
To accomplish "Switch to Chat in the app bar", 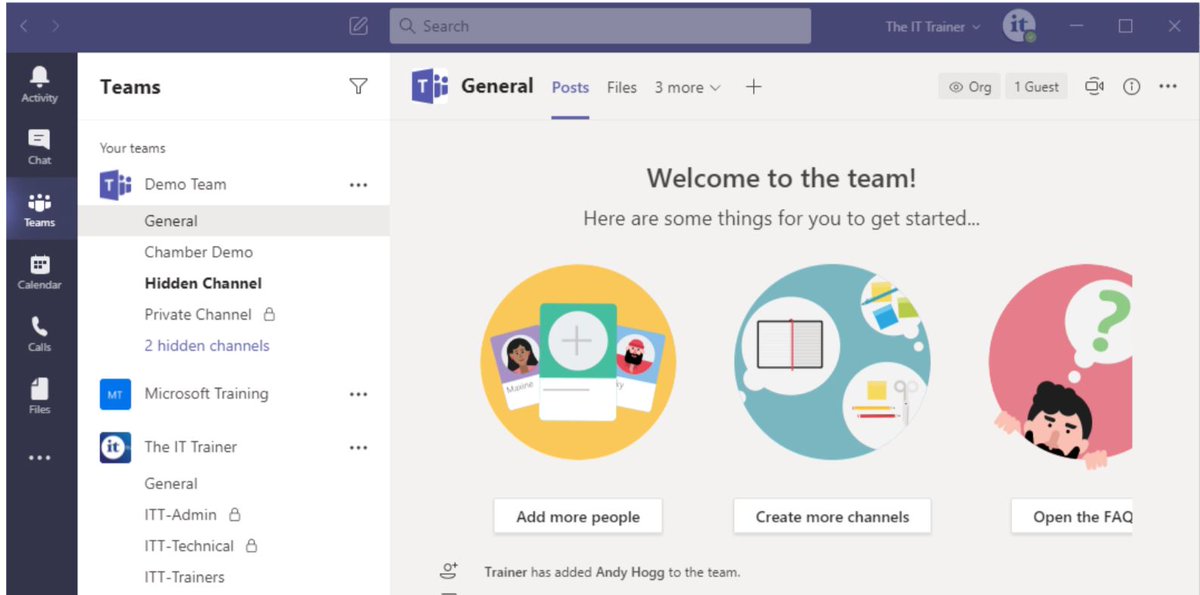I will click(39, 144).
